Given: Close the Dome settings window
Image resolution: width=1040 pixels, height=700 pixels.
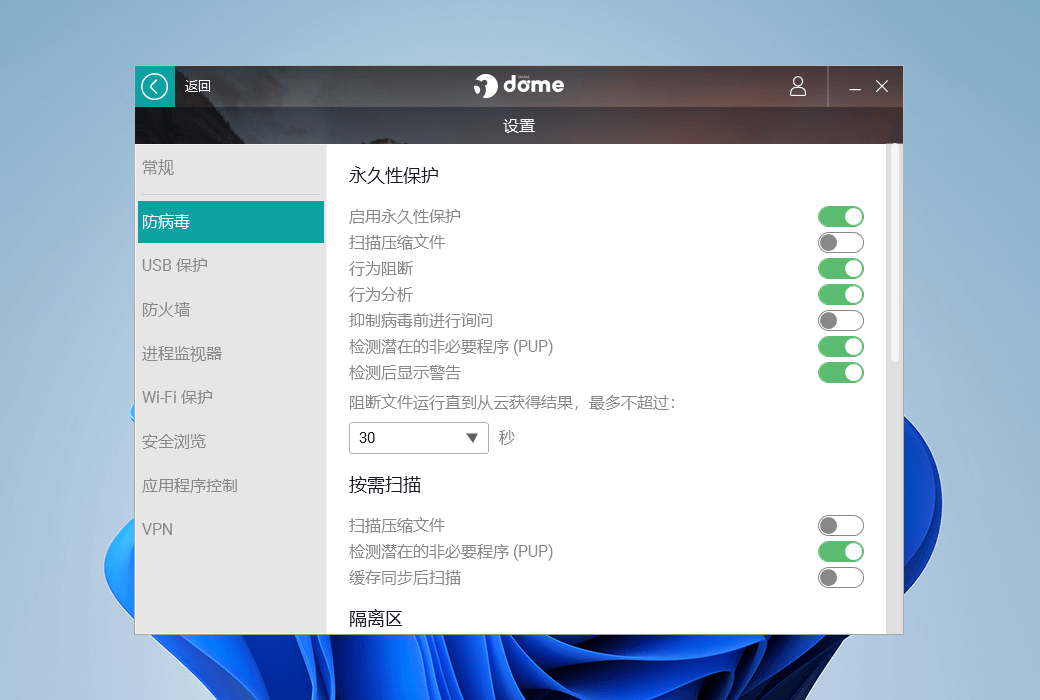Looking at the screenshot, I should point(882,87).
